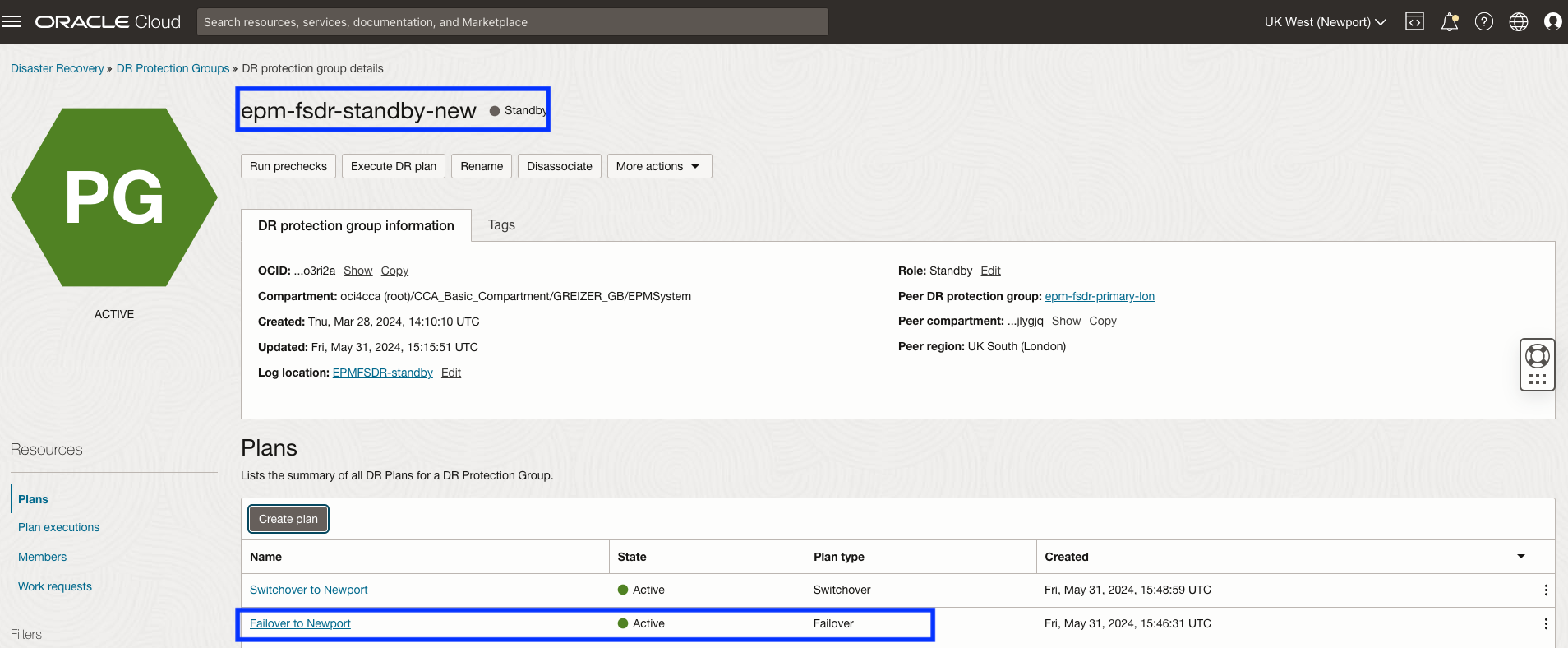Image resolution: width=1568 pixels, height=648 pixels.
Task: Click the green PG protection group hexagon
Action: (x=114, y=197)
